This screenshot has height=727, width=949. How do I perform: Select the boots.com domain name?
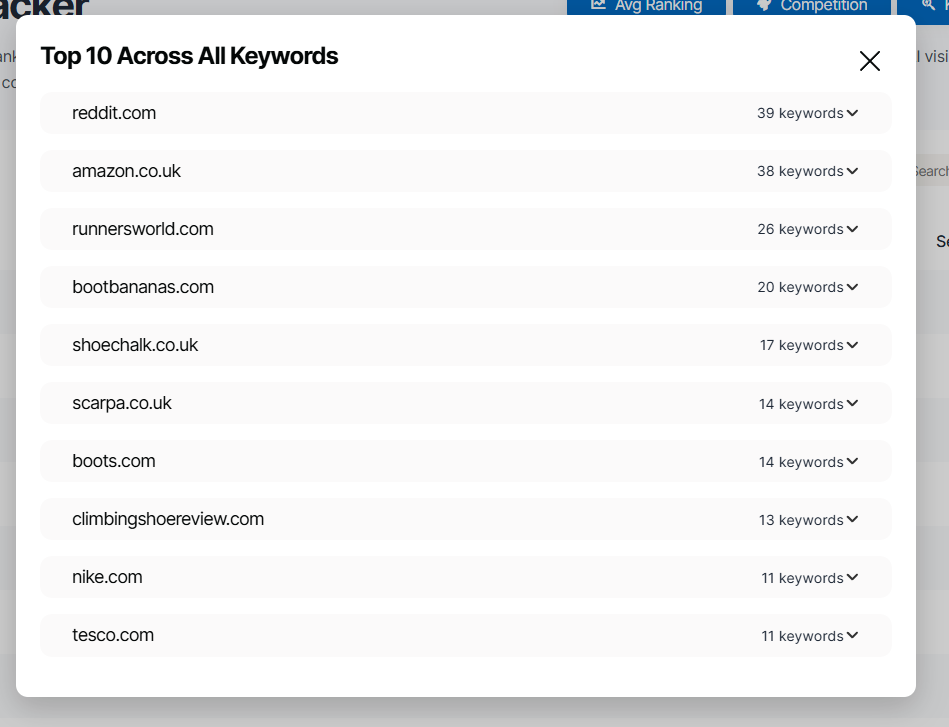point(114,462)
